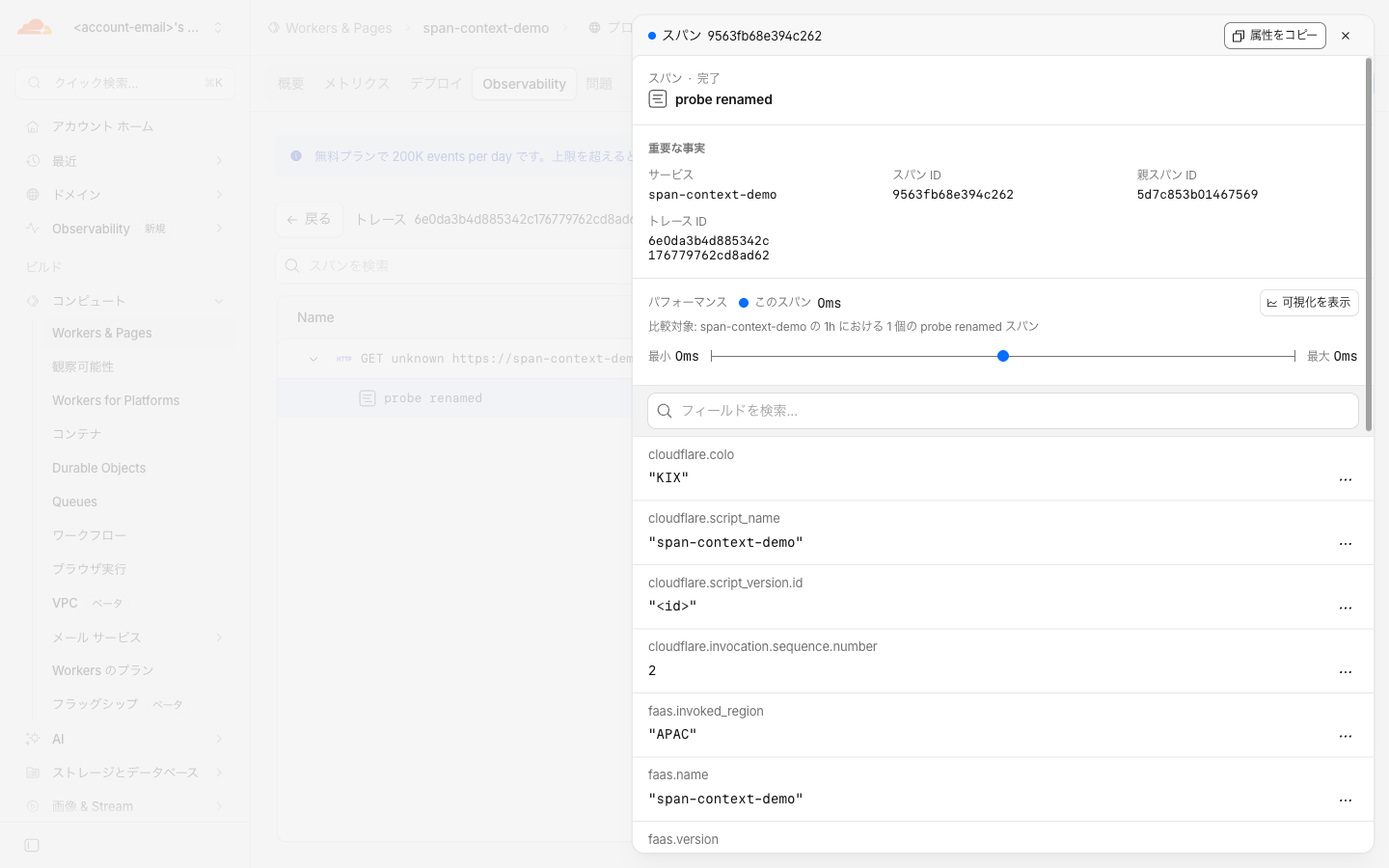This screenshot has height=868, width=1389.
Task: Switch to the デプロイ tab
Action: 436,84
